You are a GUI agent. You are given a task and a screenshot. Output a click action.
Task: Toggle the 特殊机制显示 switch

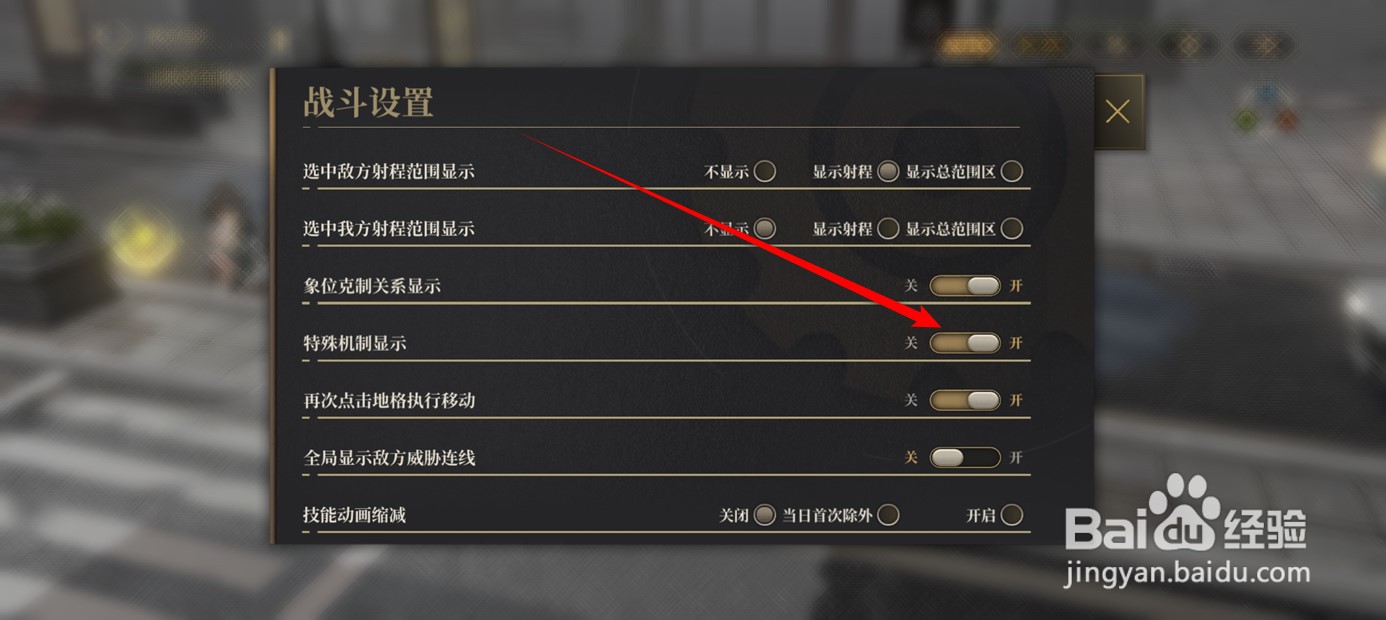coord(965,343)
